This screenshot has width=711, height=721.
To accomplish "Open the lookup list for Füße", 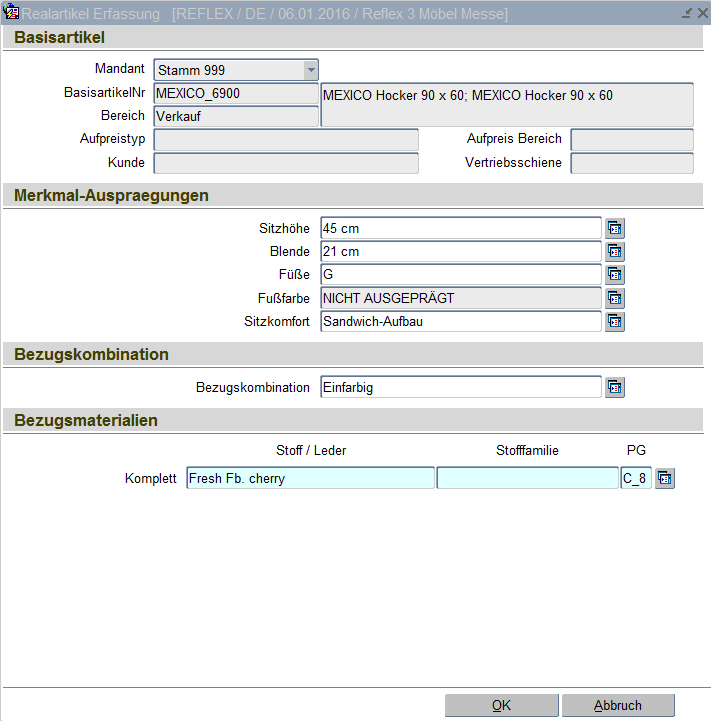I will click(x=615, y=275).
